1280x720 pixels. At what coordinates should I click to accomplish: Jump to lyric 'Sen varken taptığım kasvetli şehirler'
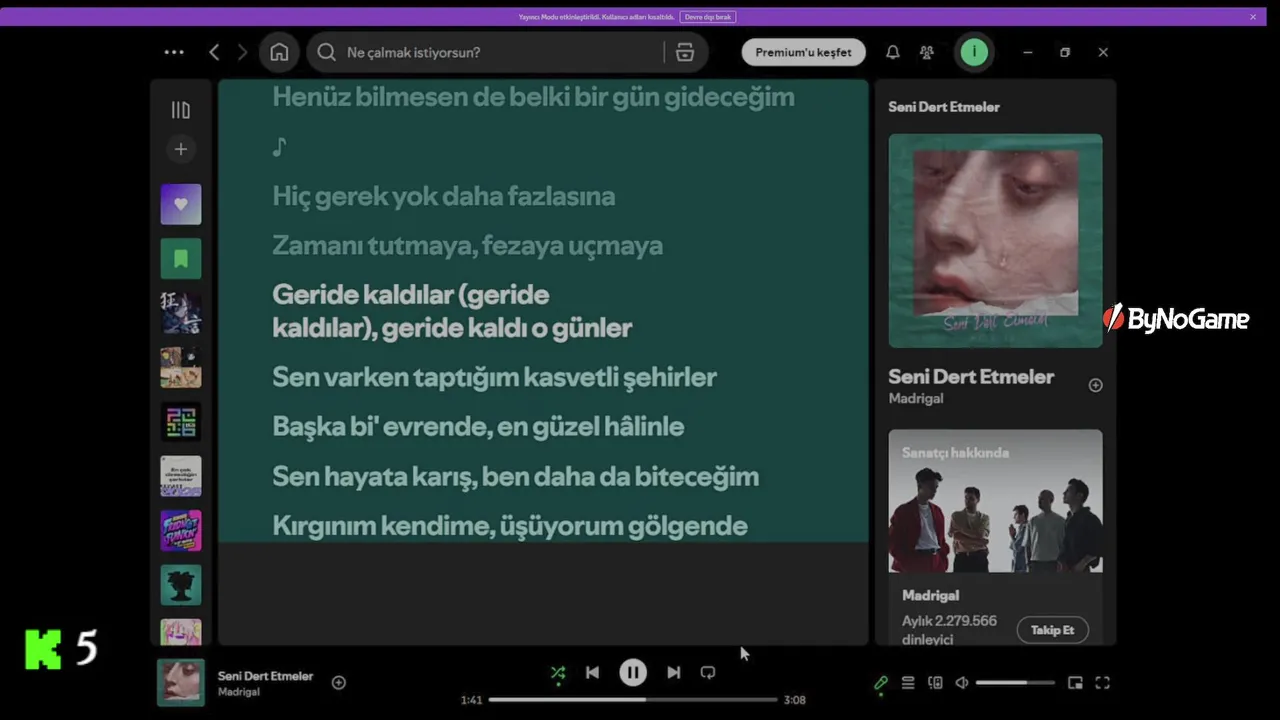point(495,377)
